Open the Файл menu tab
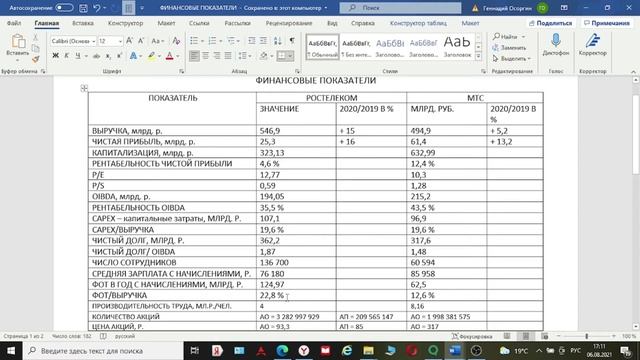This screenshot has height=360, width=640. (14, 23)
